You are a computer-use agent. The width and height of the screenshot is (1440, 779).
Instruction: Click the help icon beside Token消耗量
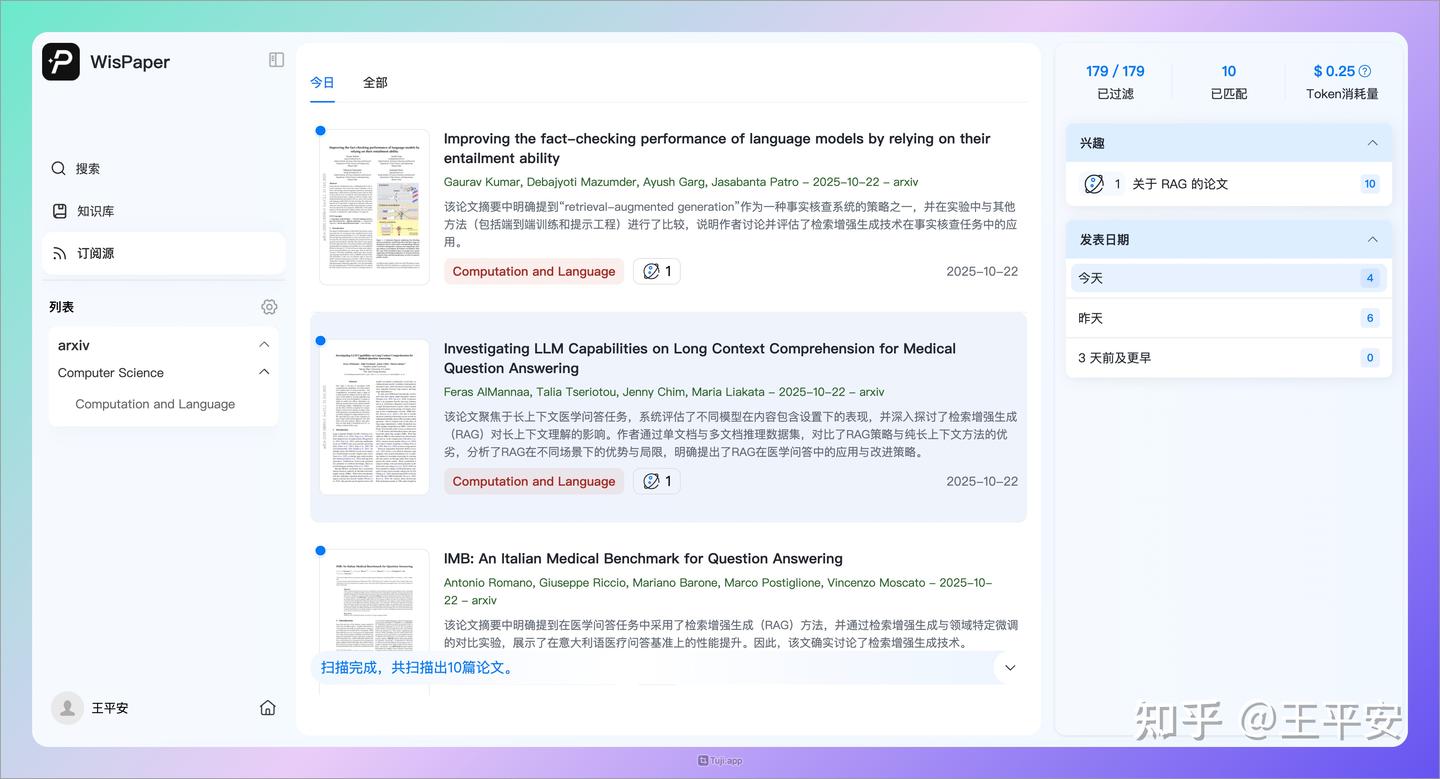coord(1367,70)
